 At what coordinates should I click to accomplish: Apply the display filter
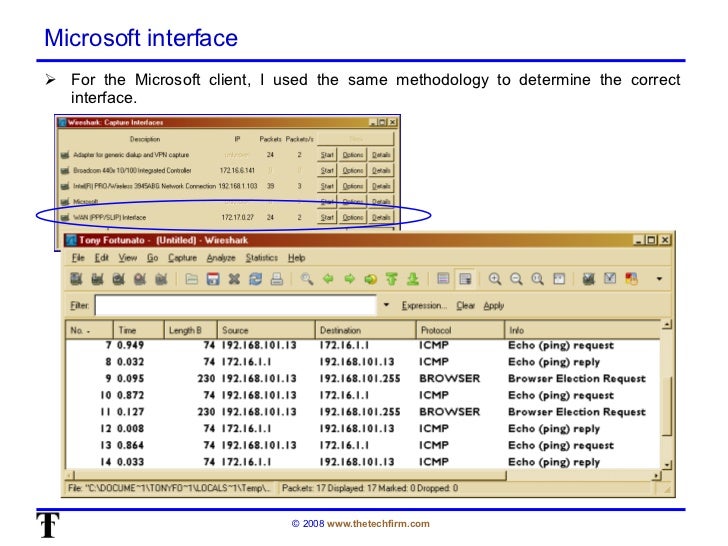coord(494,306)
